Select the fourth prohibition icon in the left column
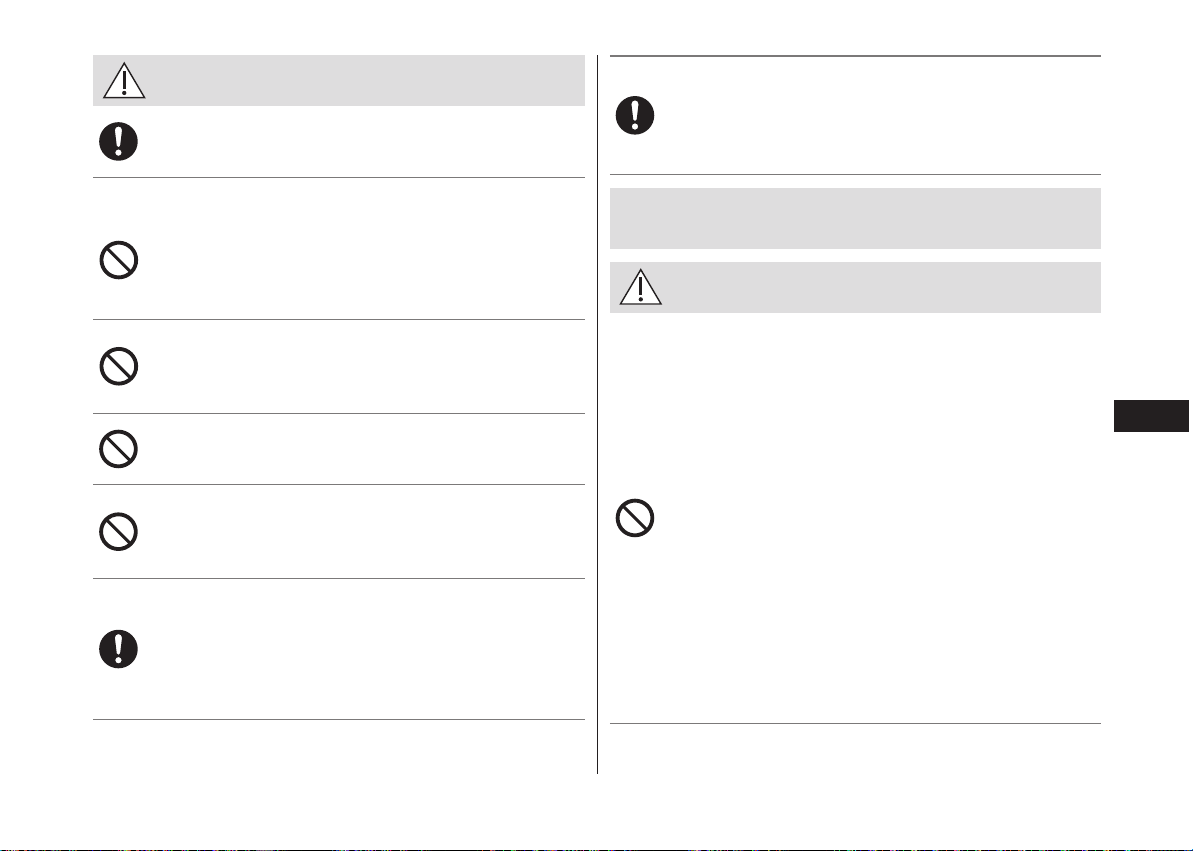Screen dimensions: 1193x851 (119, 531)
